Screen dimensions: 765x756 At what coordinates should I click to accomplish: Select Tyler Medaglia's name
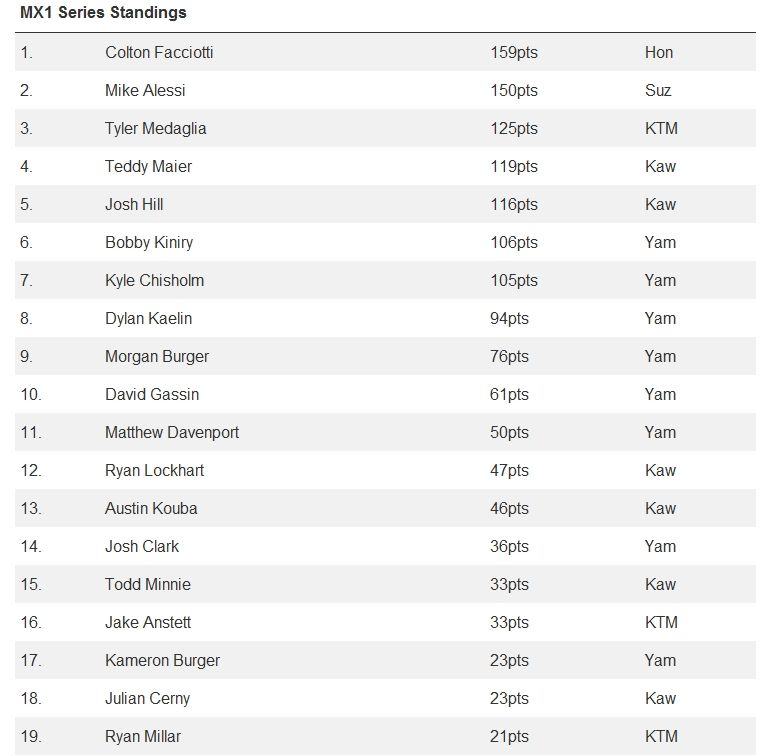click(x=155, y=128)
